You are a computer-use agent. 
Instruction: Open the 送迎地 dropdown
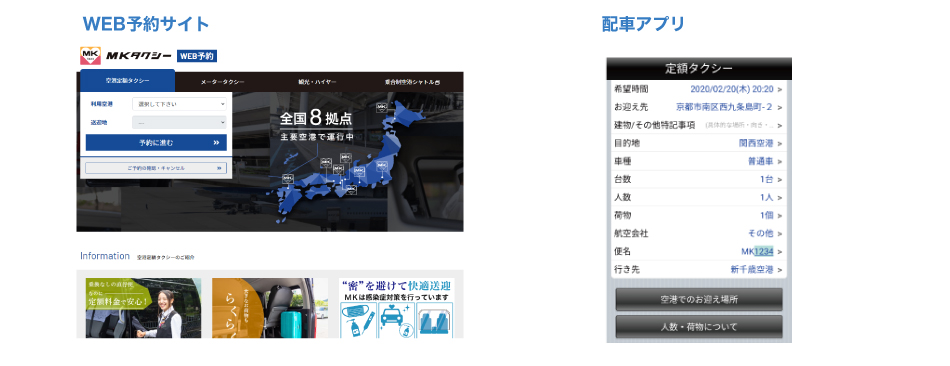(179, 122)
